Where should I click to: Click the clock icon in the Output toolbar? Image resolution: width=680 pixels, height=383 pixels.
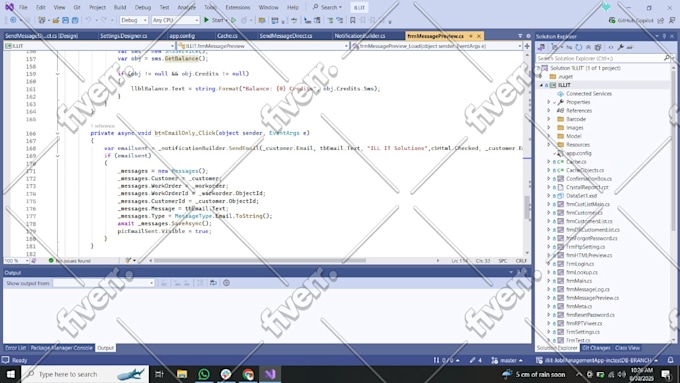pyautogui.click(x=226, y=283)
